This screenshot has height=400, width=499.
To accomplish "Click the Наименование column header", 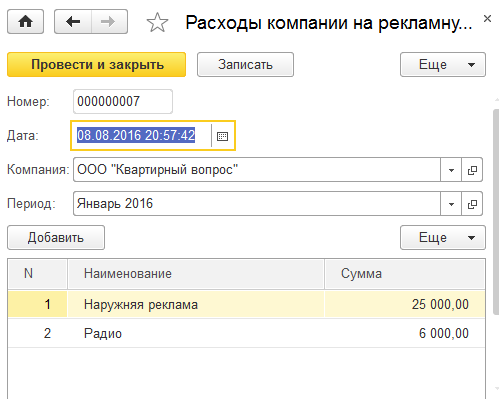I will 196,274.
